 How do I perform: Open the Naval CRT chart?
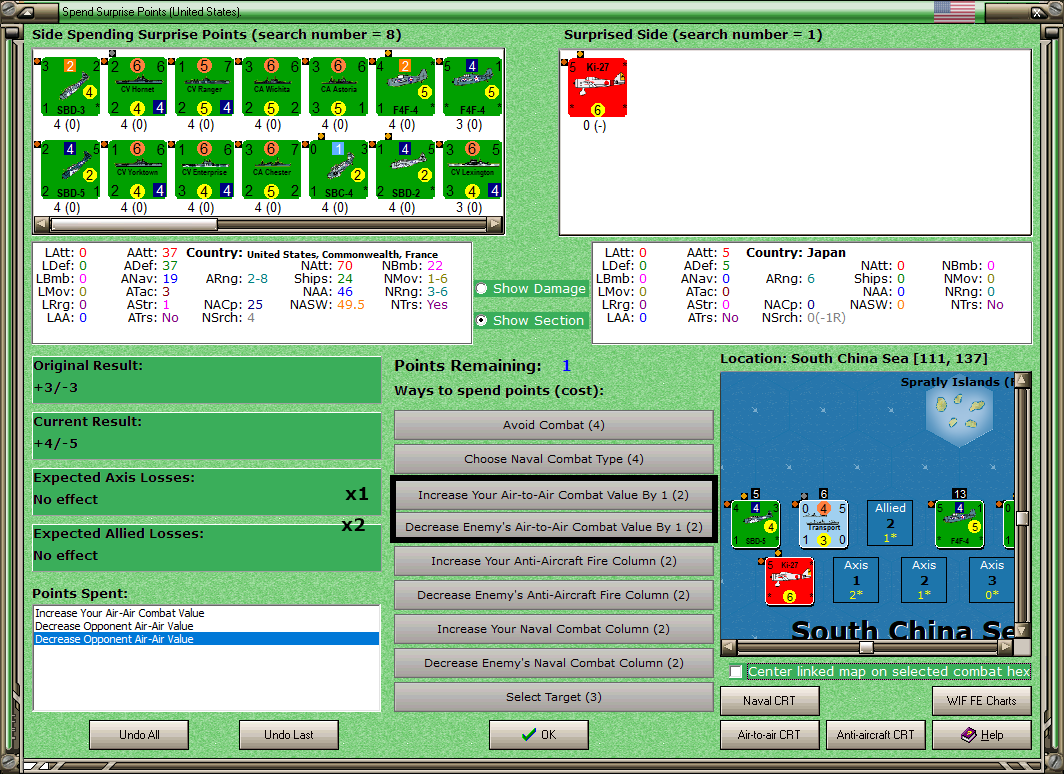pyautogui.click(x=770, y=701)
